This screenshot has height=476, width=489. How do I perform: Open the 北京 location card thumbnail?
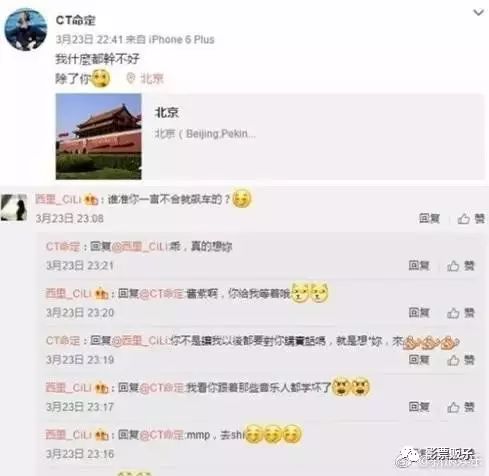point(99,136)
